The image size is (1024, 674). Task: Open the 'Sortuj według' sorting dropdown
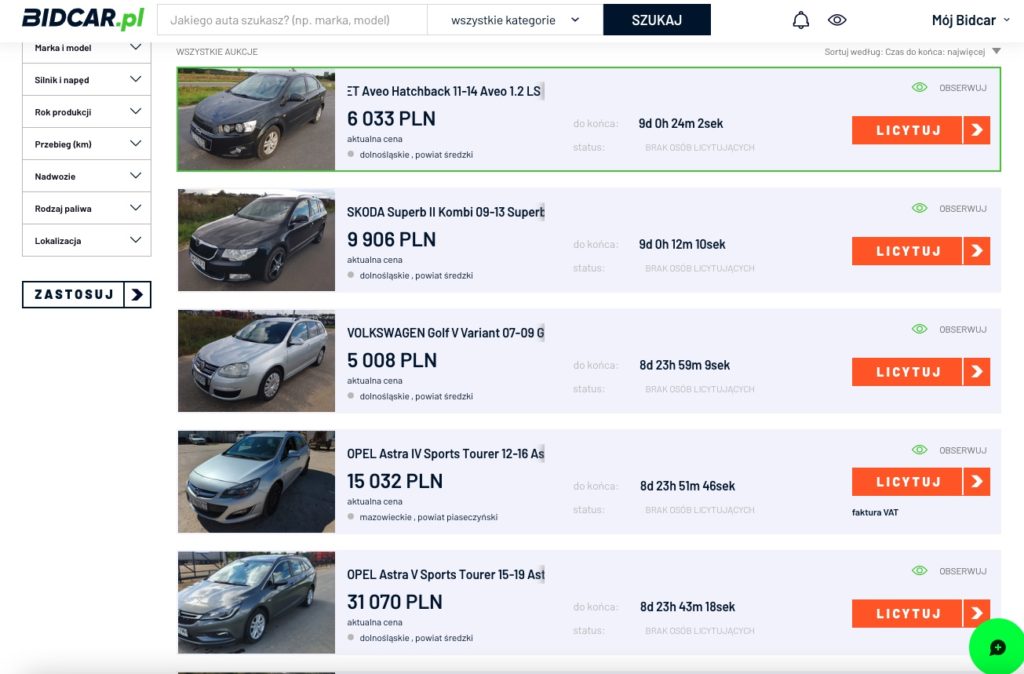pyautogui.click(x=912, y=52)
